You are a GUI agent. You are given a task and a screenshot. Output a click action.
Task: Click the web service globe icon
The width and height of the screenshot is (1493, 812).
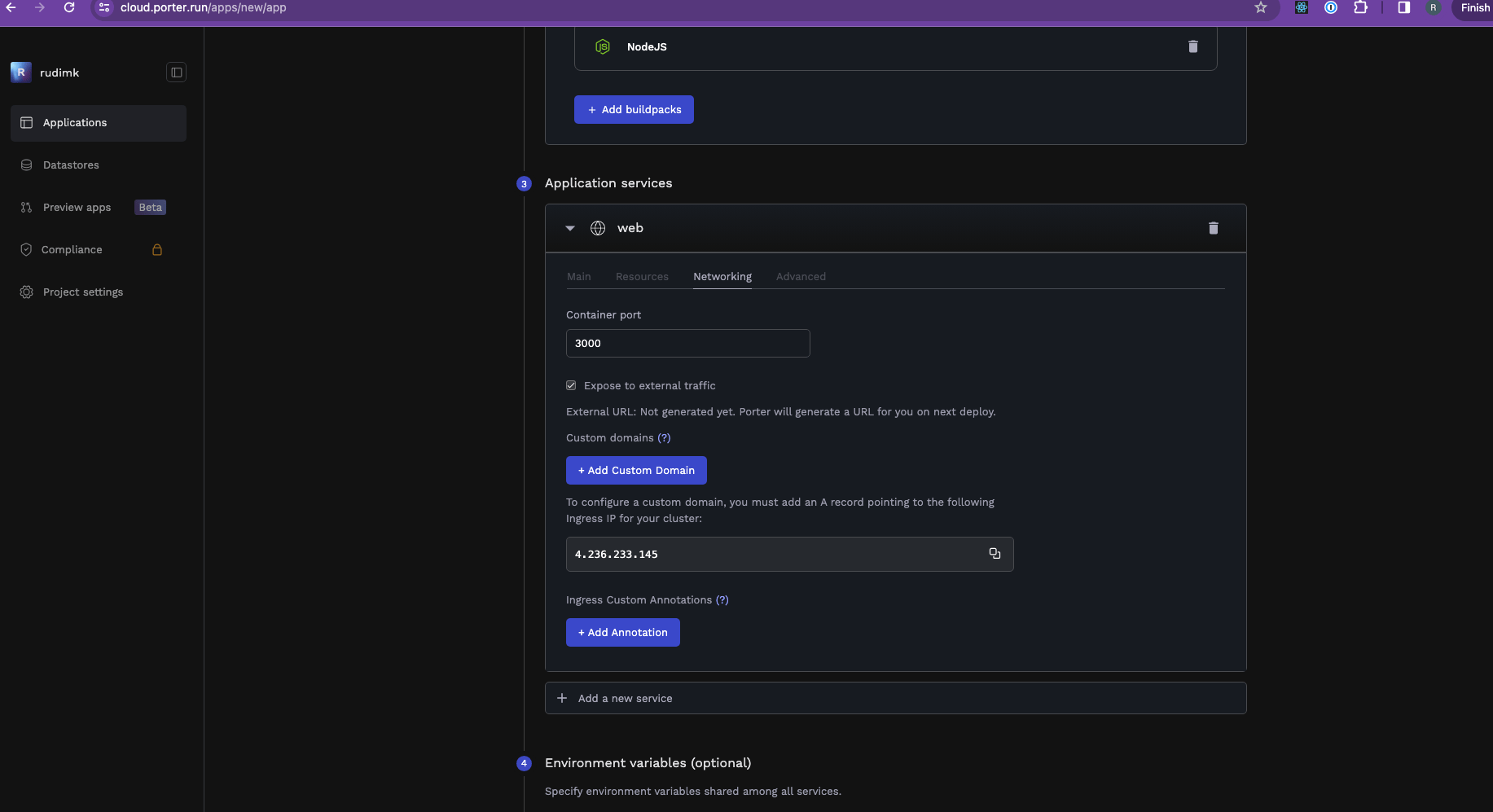pyautogui.click(x=598, y=228)
